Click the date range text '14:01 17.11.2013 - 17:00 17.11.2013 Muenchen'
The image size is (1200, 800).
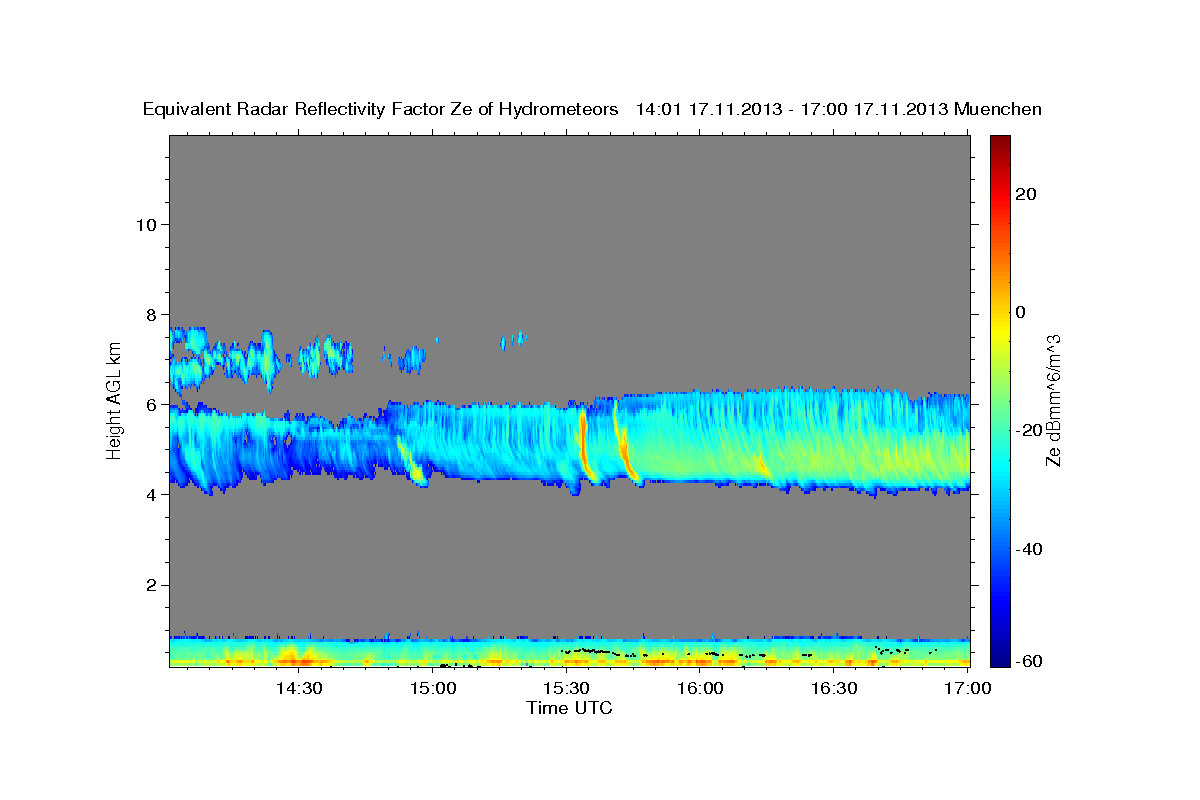839,109
